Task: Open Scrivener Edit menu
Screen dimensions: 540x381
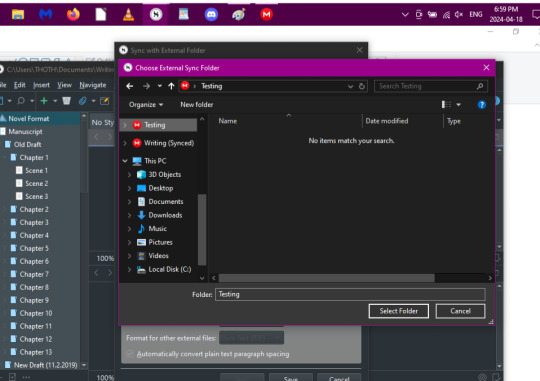Action: click(x=20, y=85)
